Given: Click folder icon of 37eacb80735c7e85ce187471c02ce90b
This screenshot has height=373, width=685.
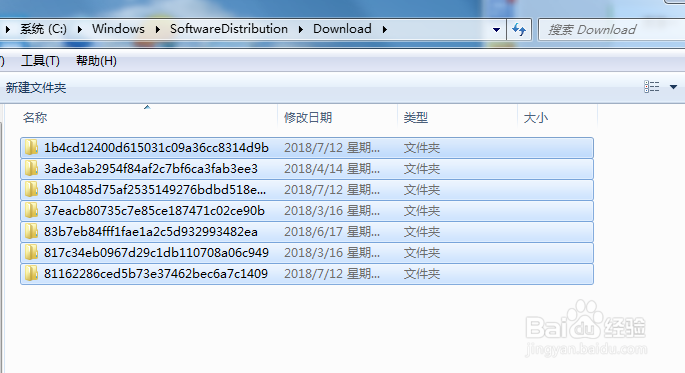Looking at the screenshot, I should coord(31,211).
